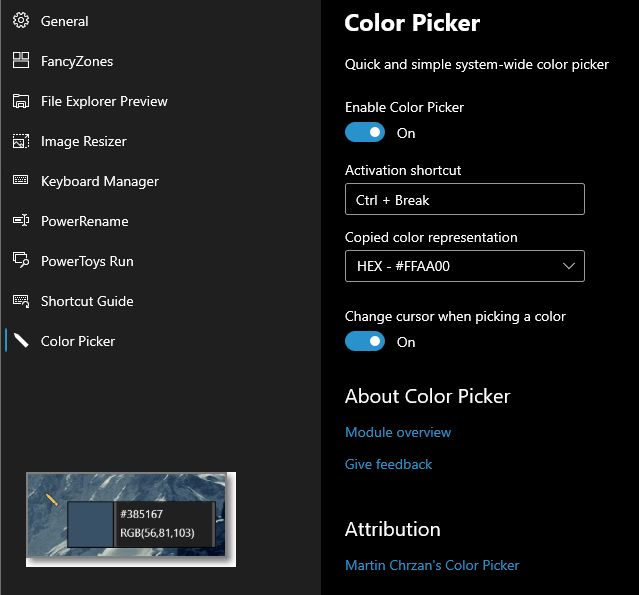Click the Ctrl + Break activation shortcut field
Viewport: 639px width, 595px height.
tap(465, 199)
